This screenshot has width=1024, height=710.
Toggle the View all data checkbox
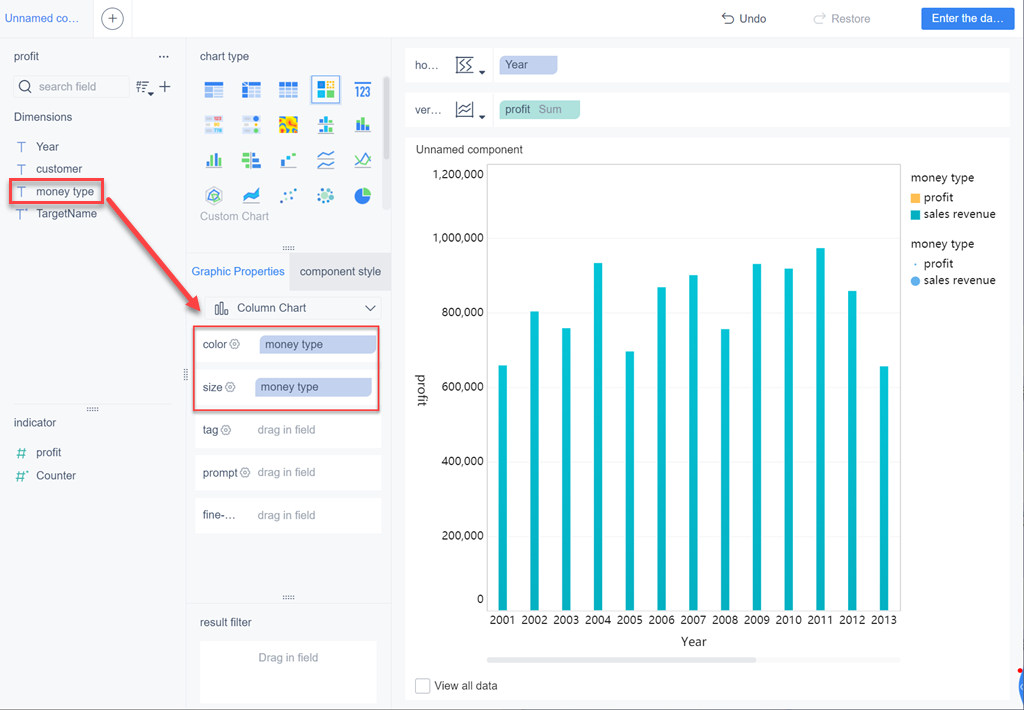click(423, 686)
